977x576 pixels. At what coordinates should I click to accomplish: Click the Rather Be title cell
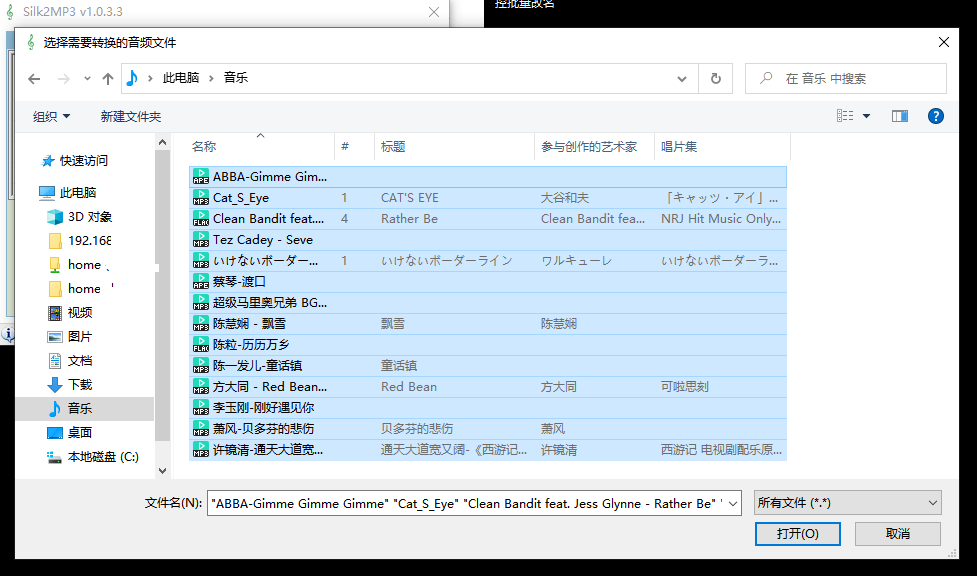(409, 219)
